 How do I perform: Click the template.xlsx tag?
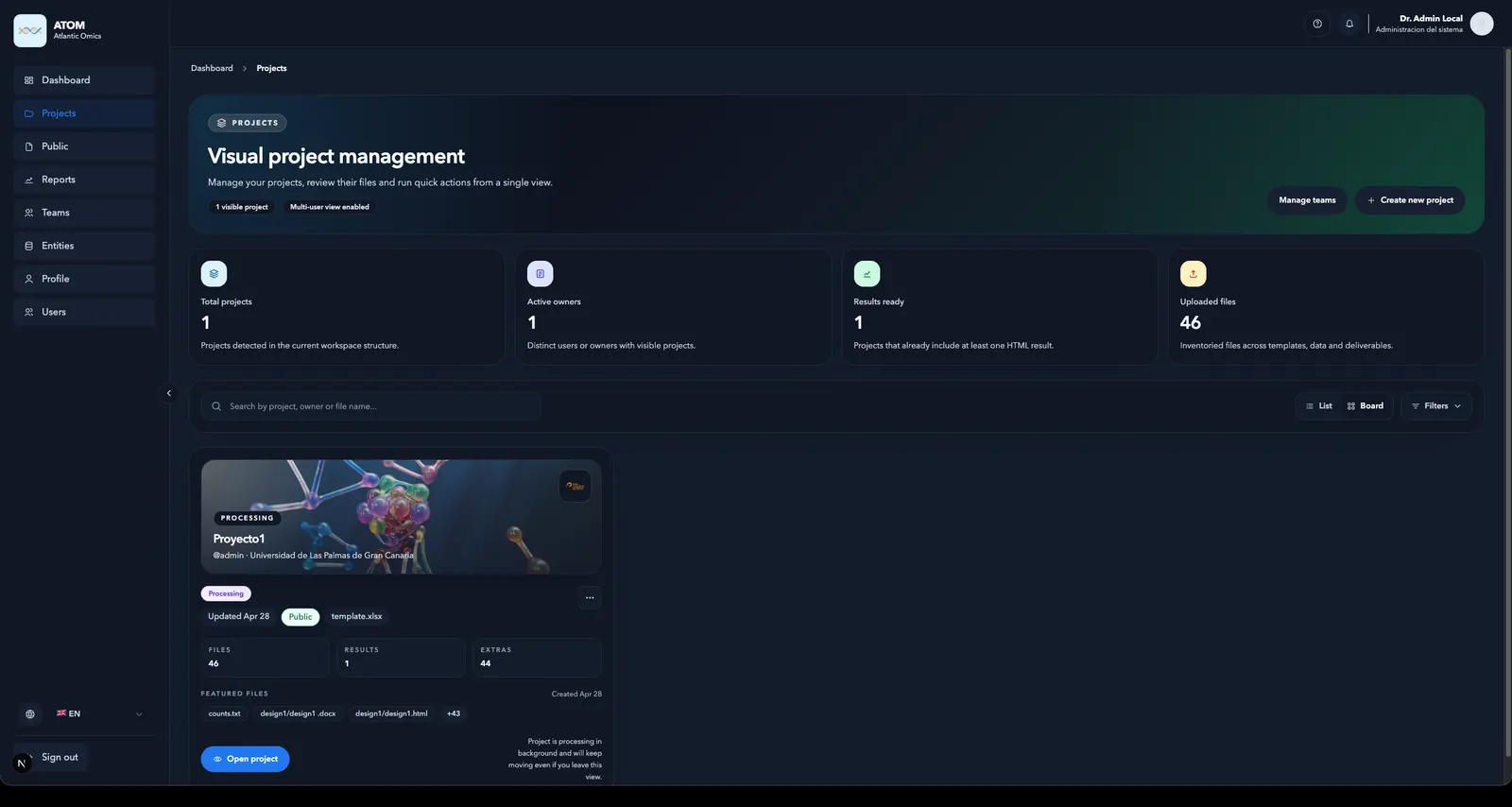356,617
